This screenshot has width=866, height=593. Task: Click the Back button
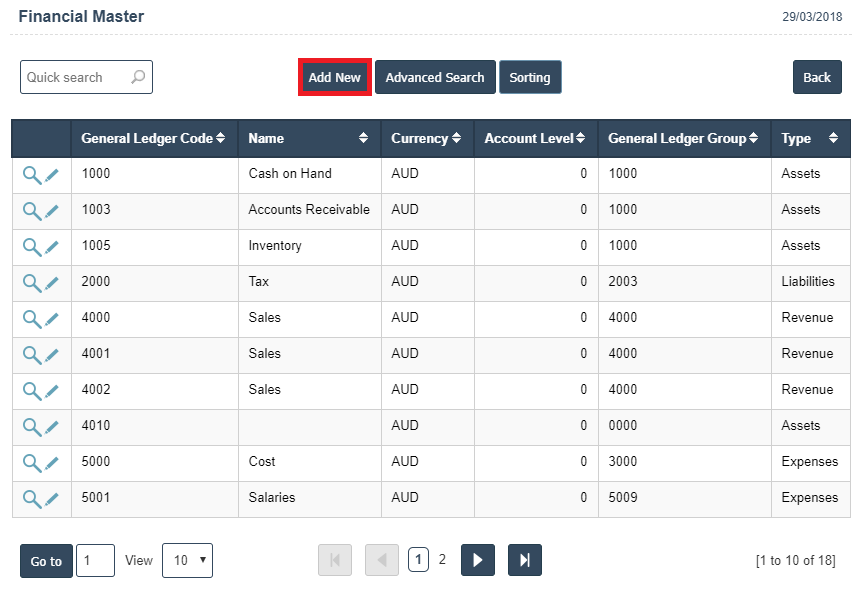(x=817, y=77)
